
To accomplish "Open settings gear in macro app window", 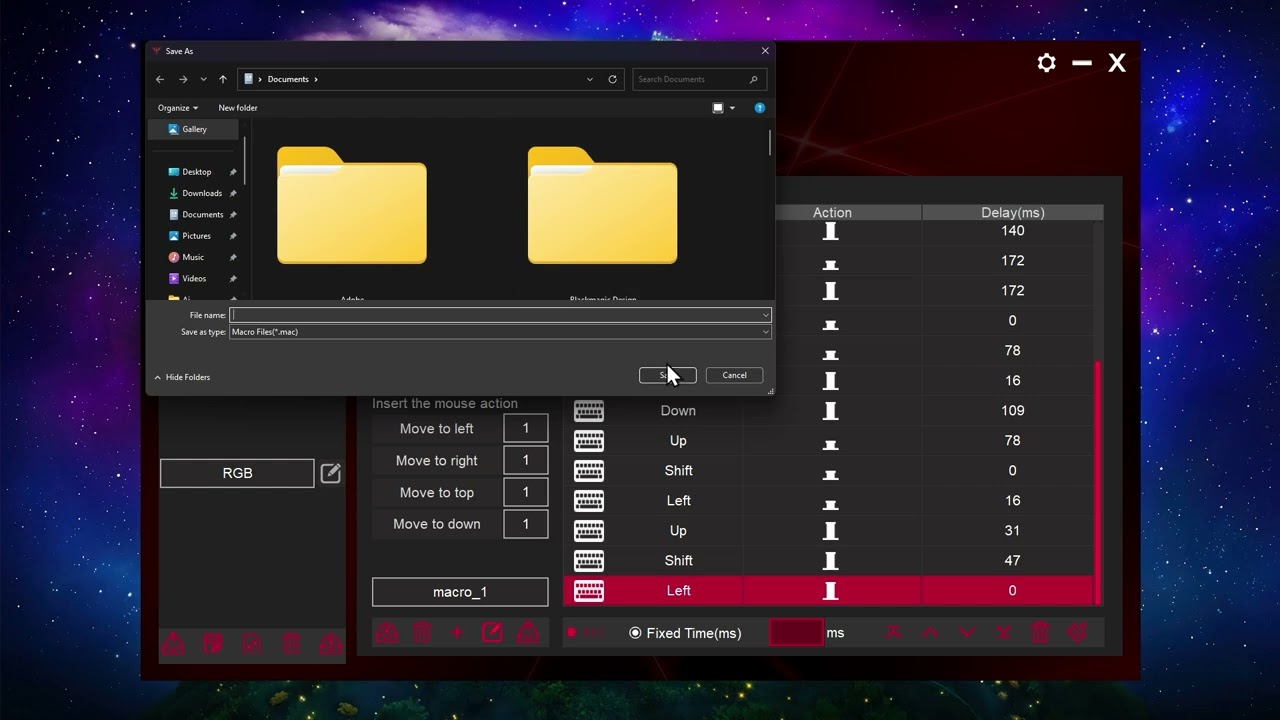I will click(1046, 63).
